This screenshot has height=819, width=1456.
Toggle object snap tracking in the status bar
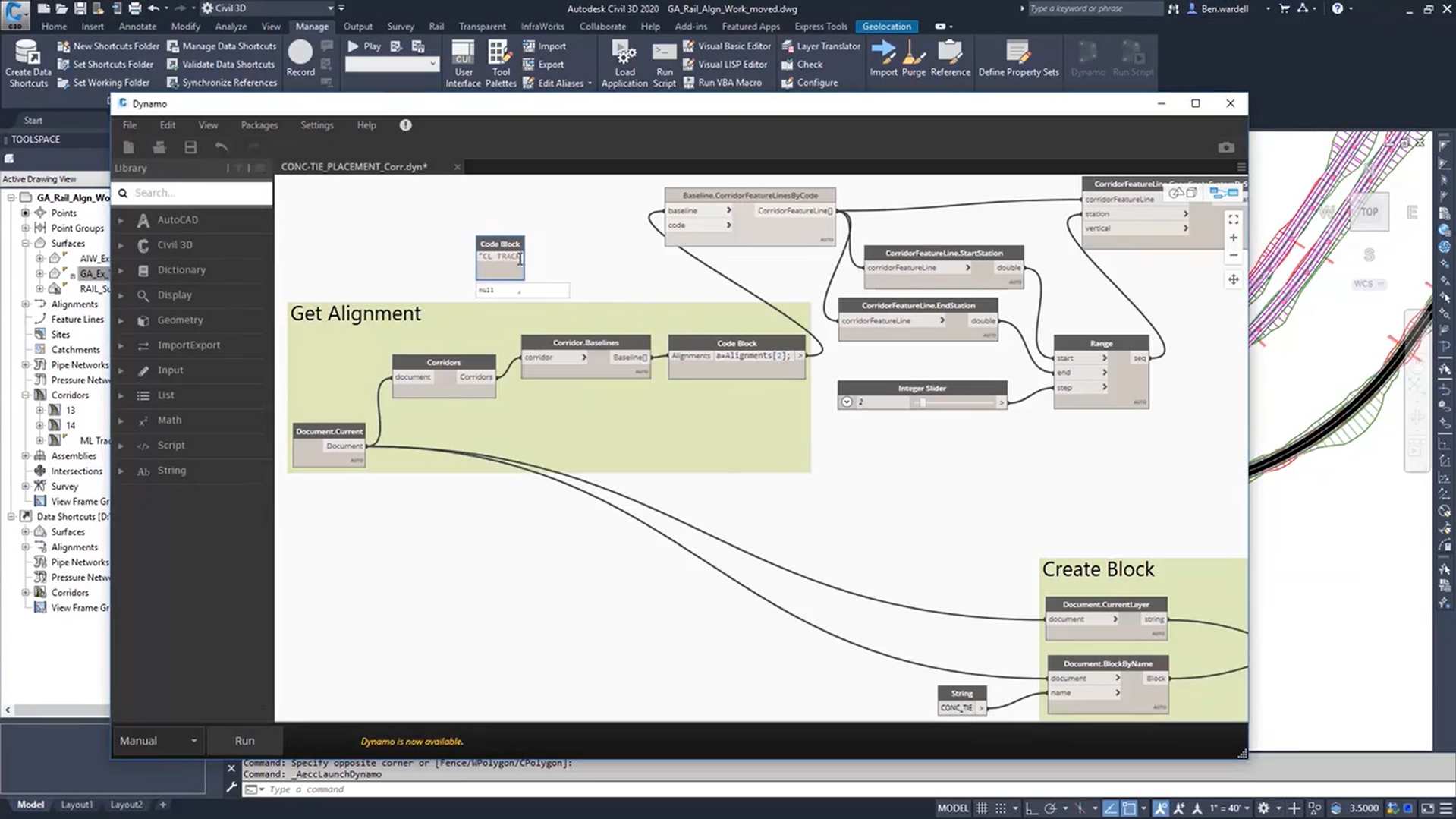pos(1110,808)
